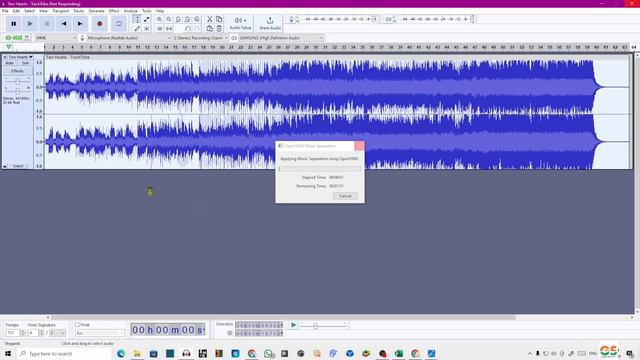Open the Stereo recording channels dropdown
The width and height of the screenshot is (640, 360).
[x=200, y=38]
